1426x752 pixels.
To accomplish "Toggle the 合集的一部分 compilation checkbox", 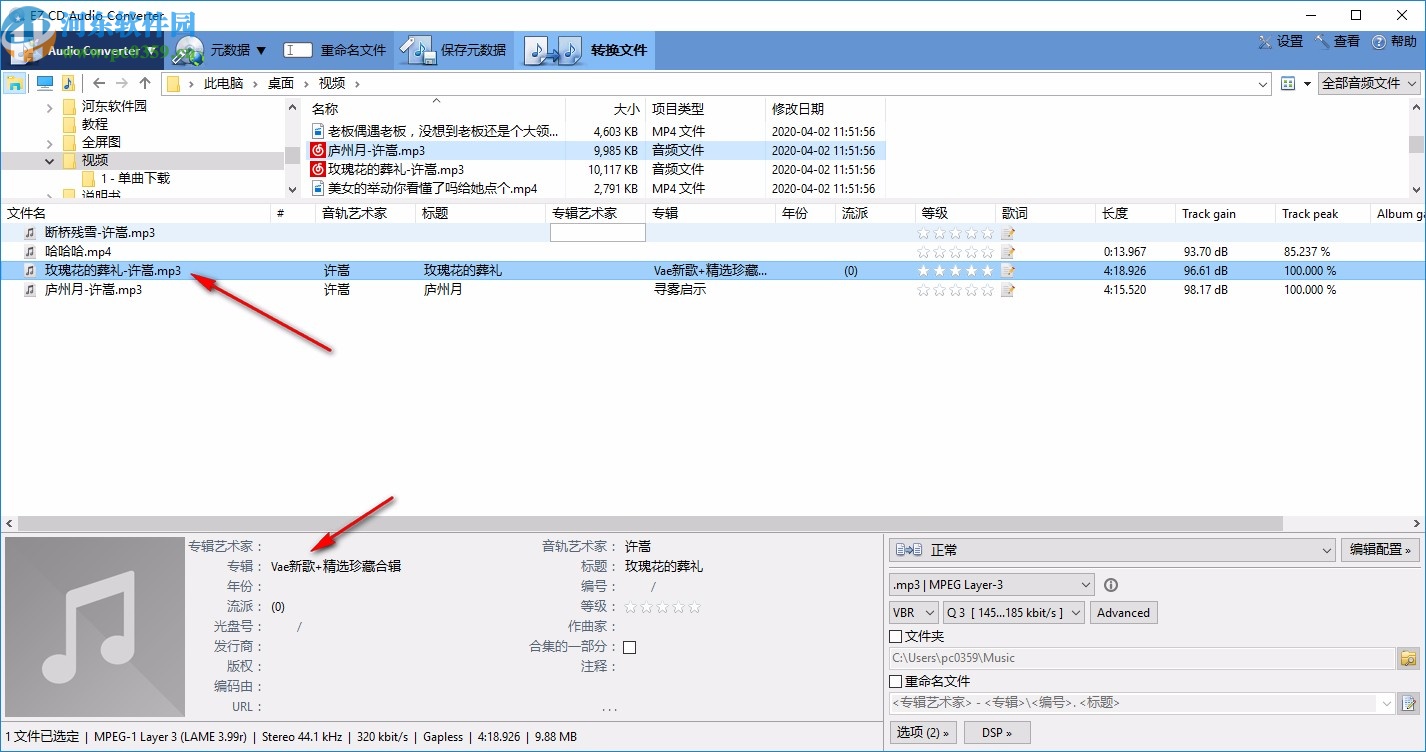I will click(629, 646).
